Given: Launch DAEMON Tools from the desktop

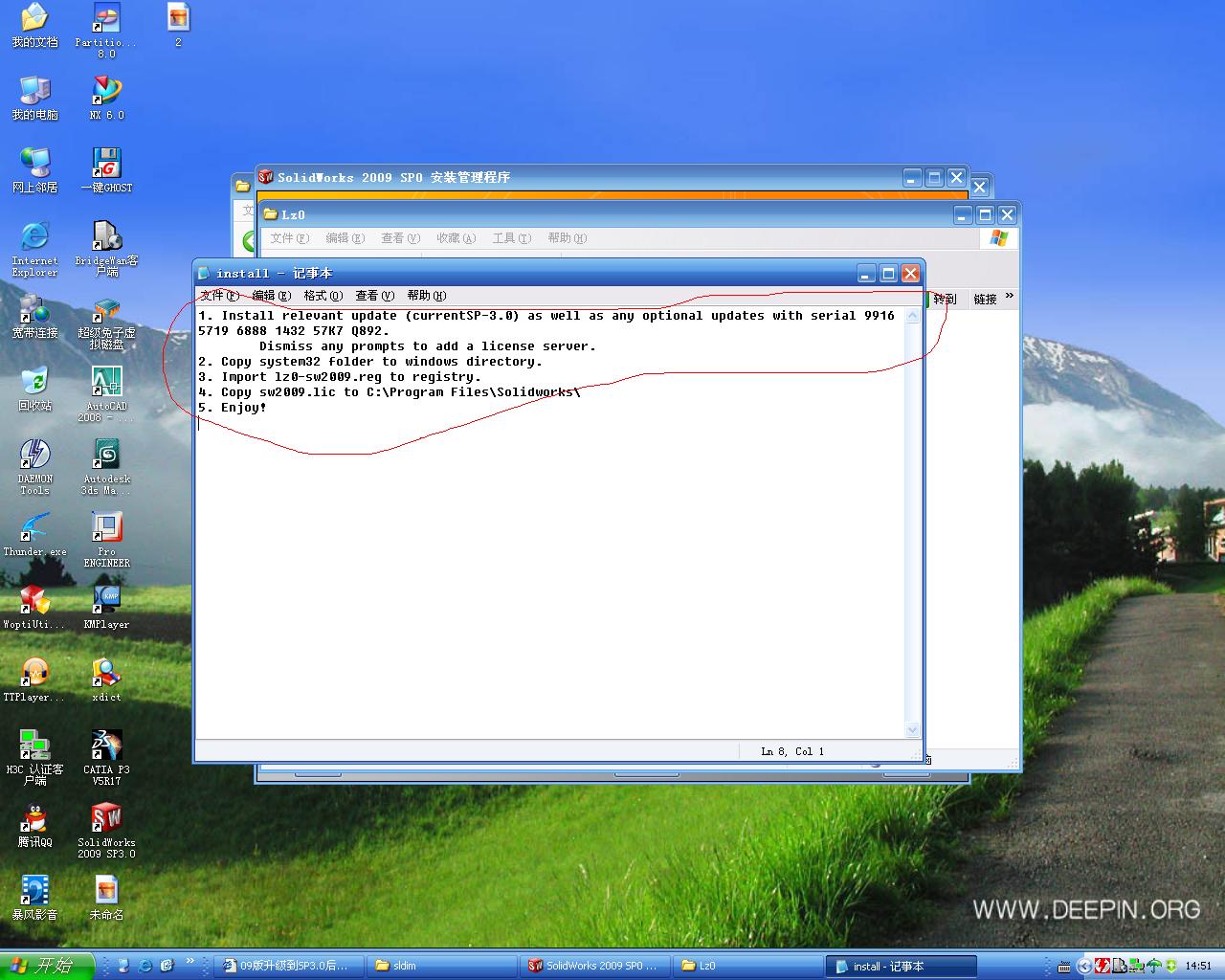Looking at the screenshot, I should tap(34, 467).
